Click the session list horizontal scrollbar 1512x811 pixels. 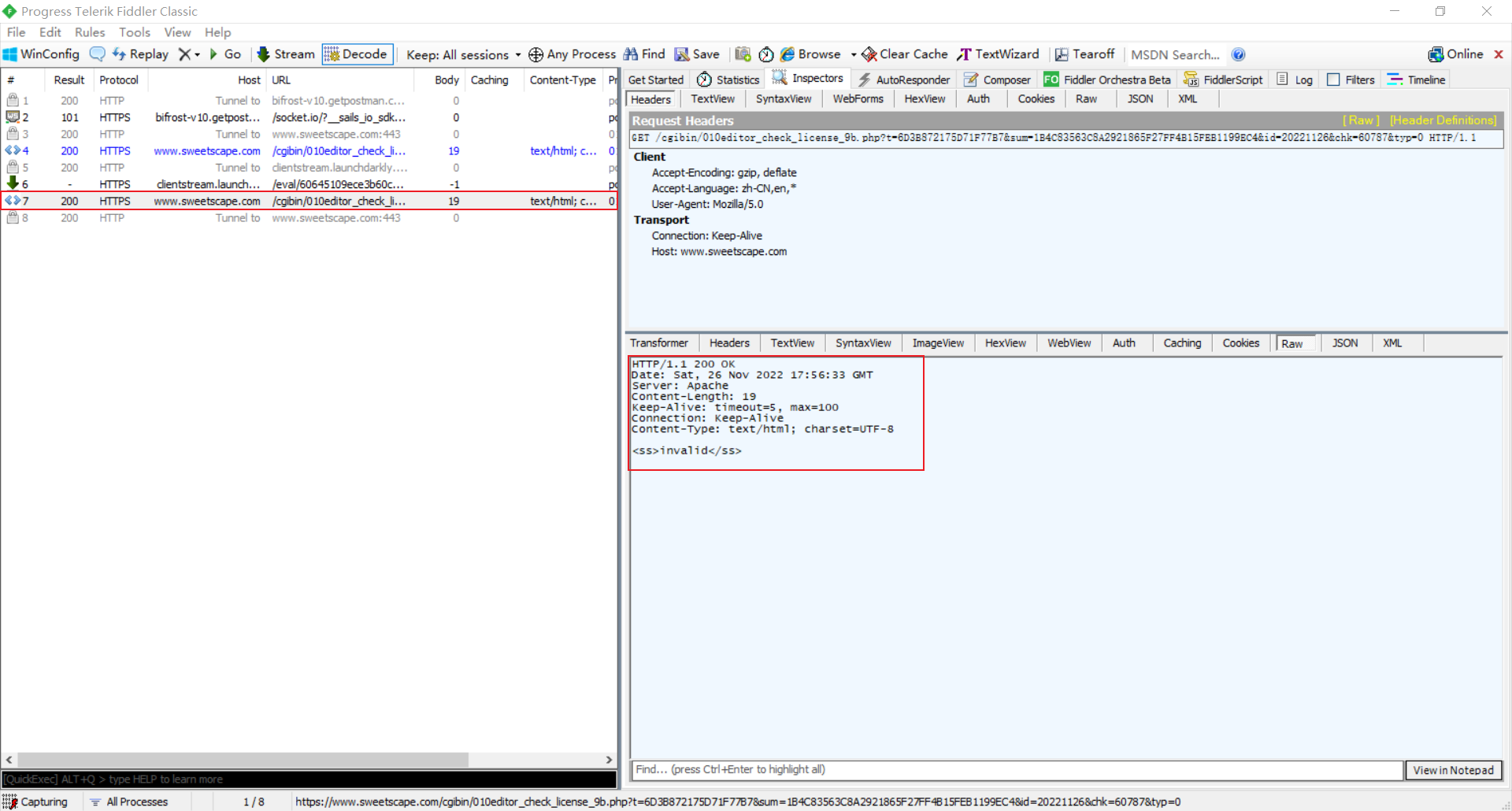tap(243, 760)
